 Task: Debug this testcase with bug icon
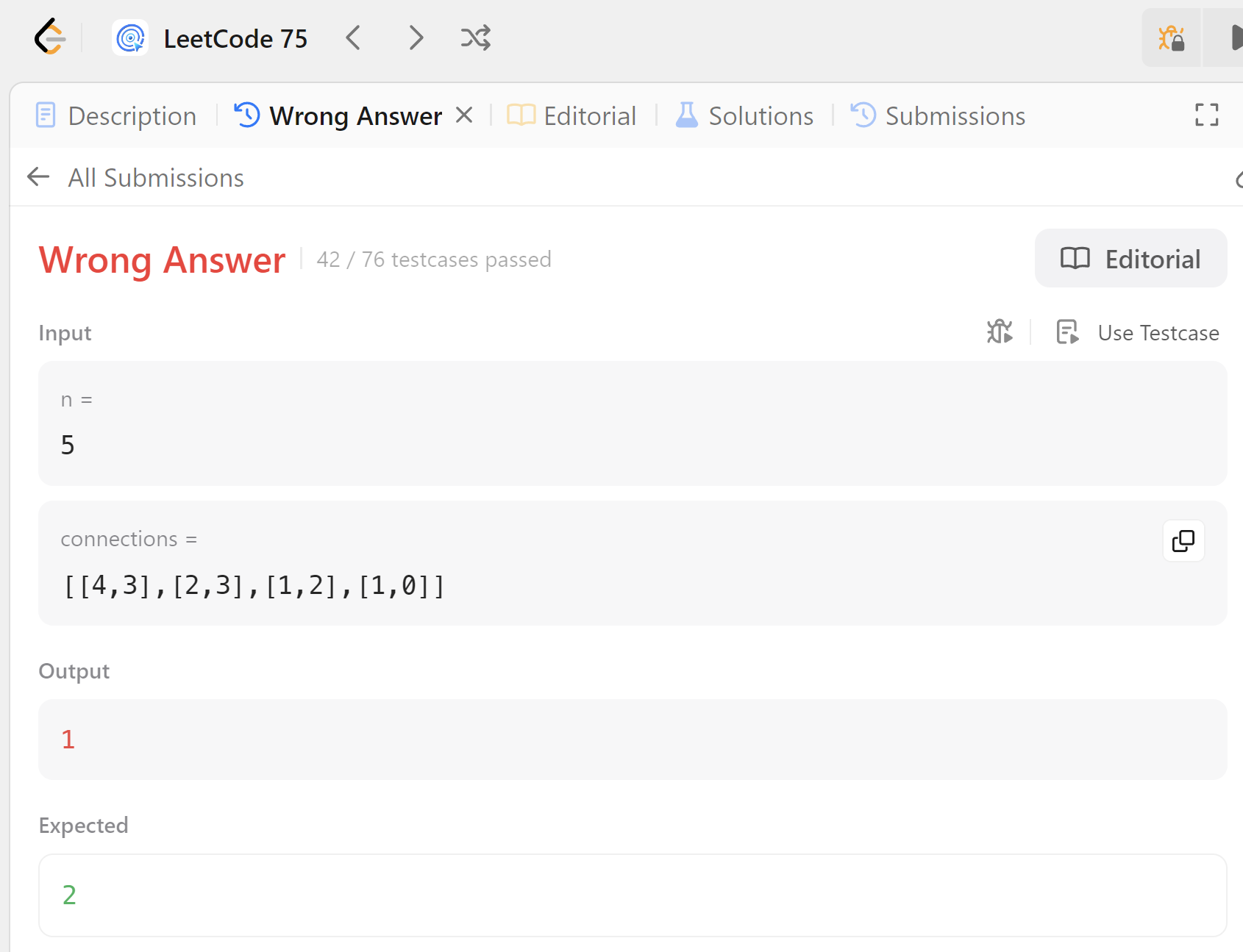pyautogui.click(x=1000, y=332)
